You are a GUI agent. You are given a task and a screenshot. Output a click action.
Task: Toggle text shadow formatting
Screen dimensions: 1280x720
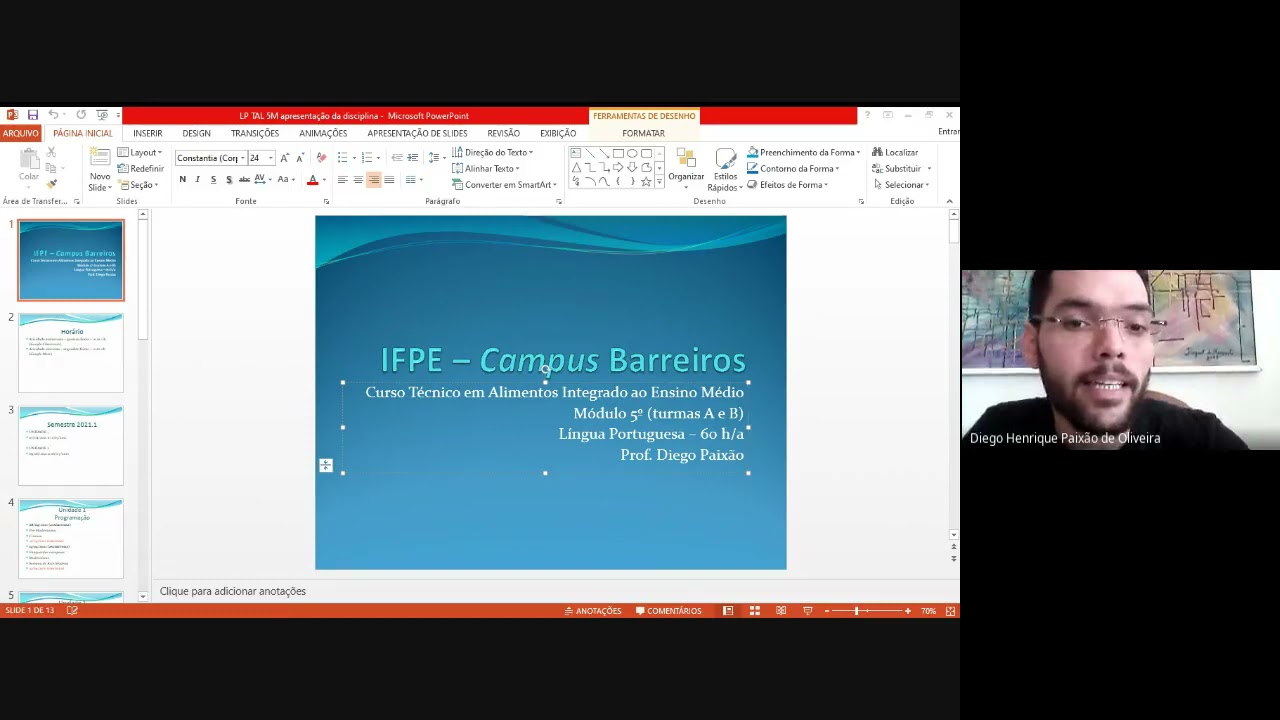[x=229, y=180]
